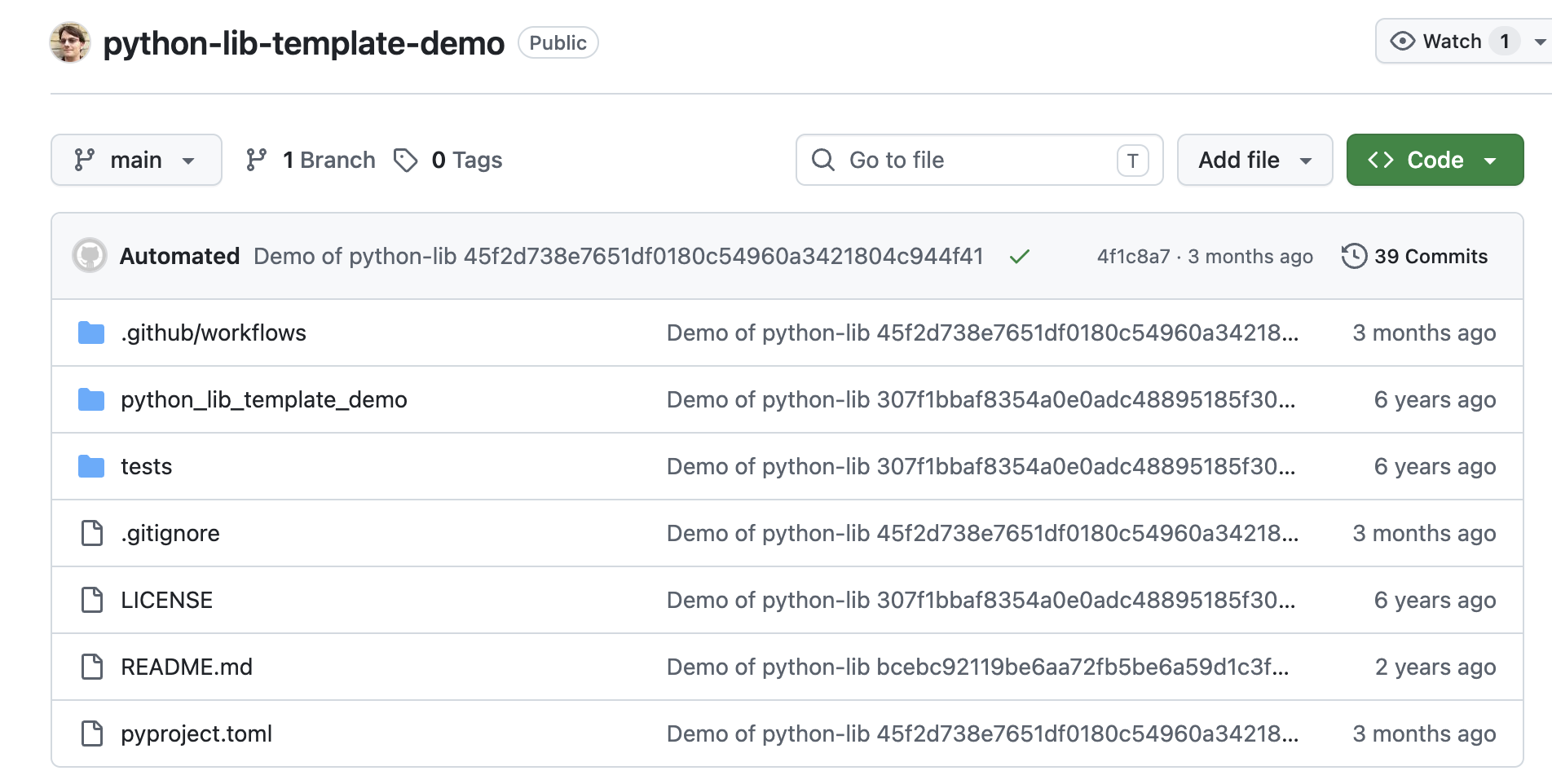Screen dimensions: 1552x784
Task: Click the file icon next to LICENSE
Action: pyautogui.click(x=90, y=600)
